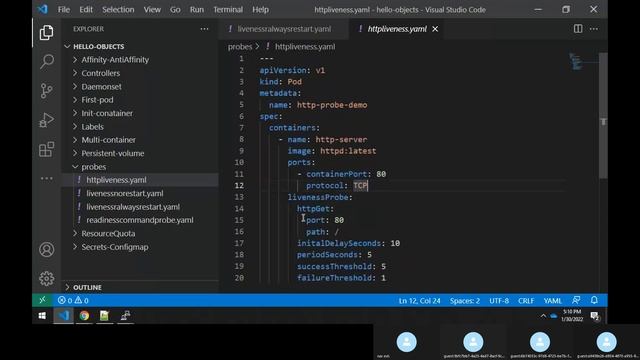Open readinesscommandprobe.yaml in explorer
Viewport: 640px width, 360px height.
[141, 220]
